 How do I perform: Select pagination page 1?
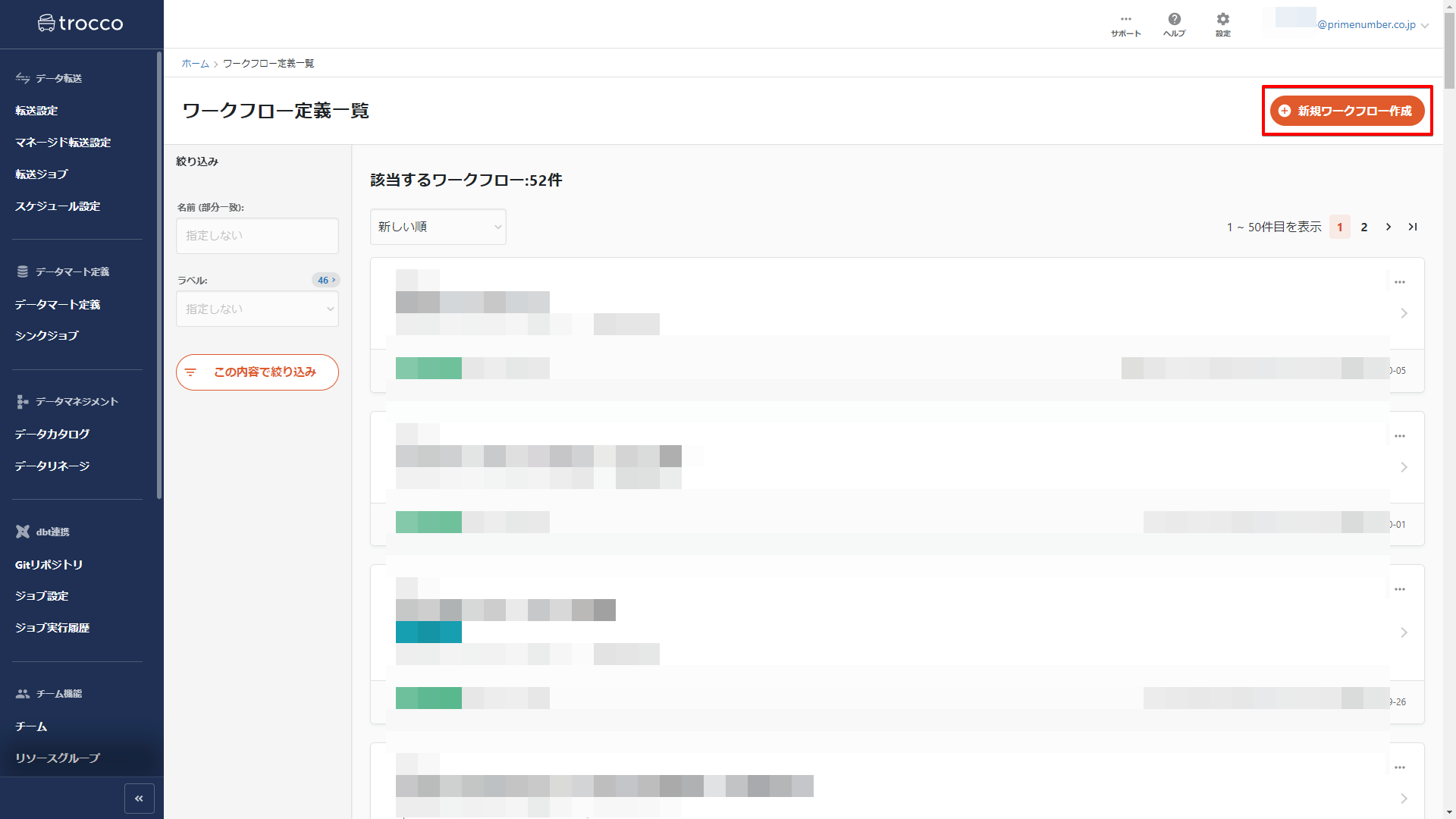[1339, 227]
